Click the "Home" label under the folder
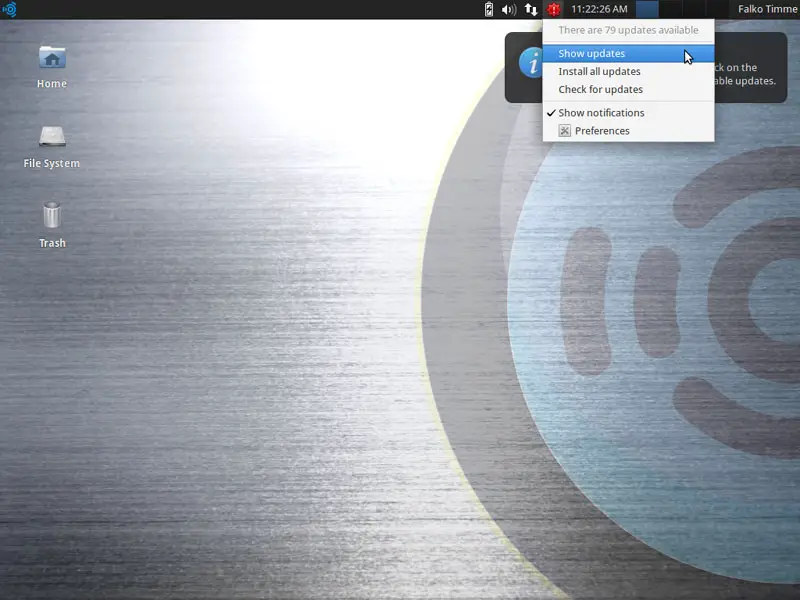The image size is (800, 600). (x=52, y=84)
